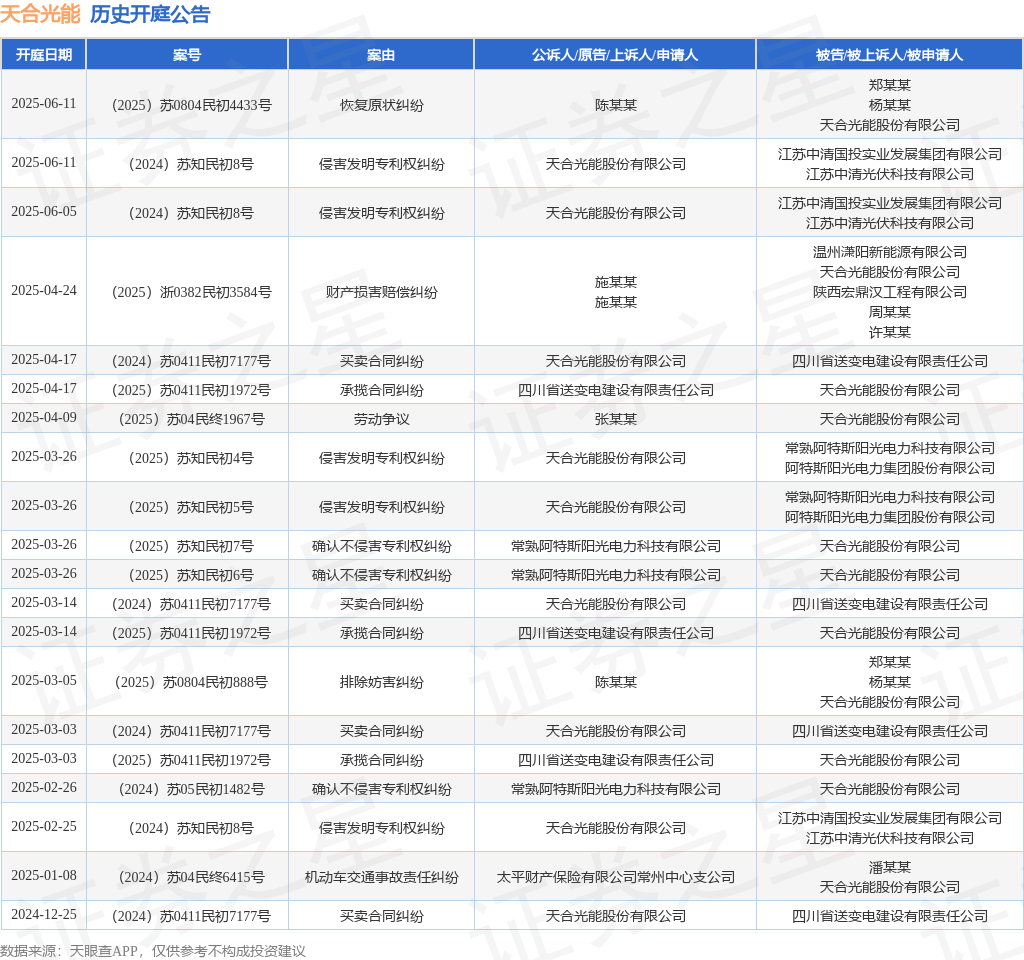
Task: Click case number (2024)苏05民初1482号
Action: pos(191,790)
